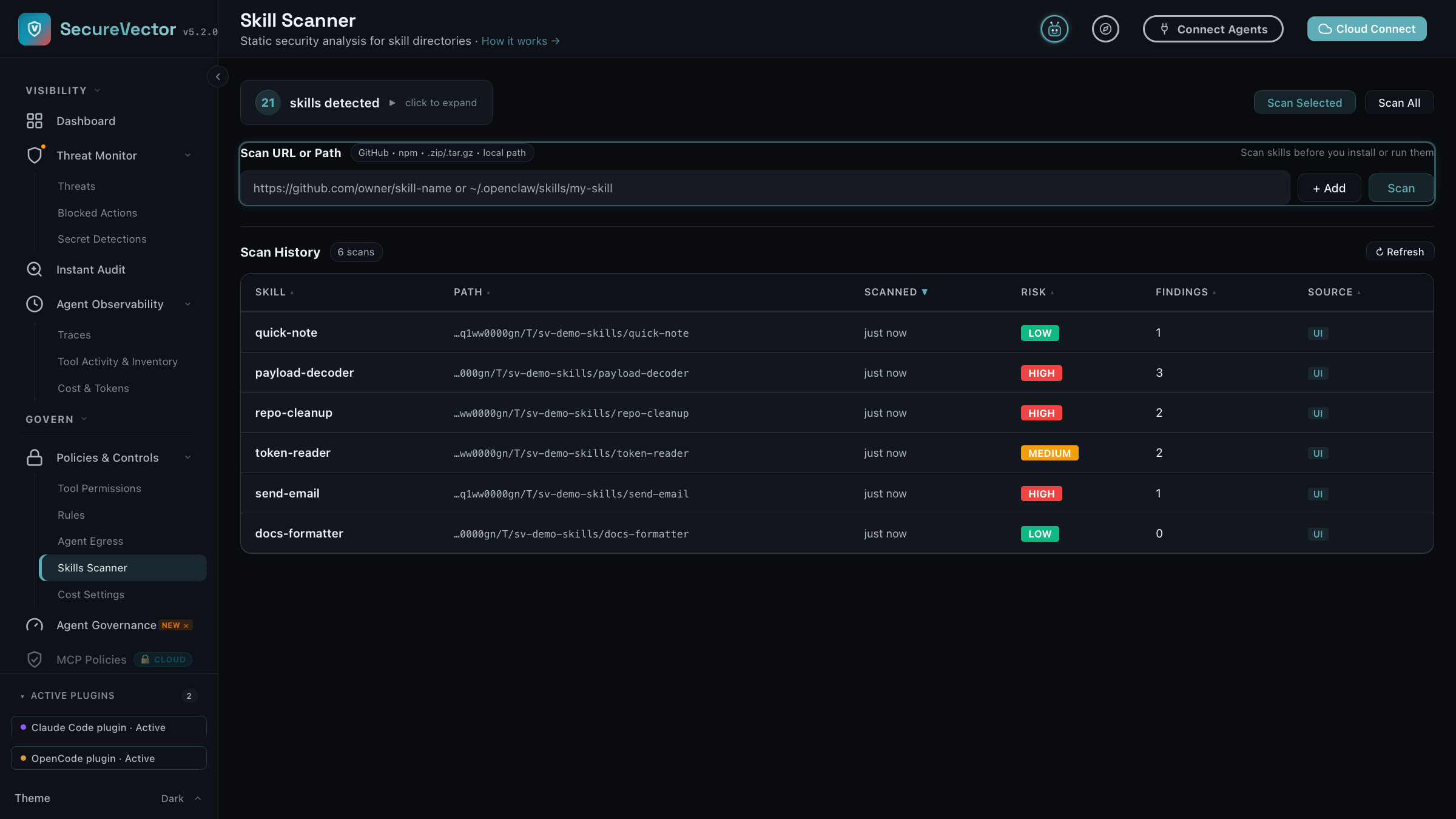
Task: Click the UI source tag for quick-note
Action: tap(1318, 333)
